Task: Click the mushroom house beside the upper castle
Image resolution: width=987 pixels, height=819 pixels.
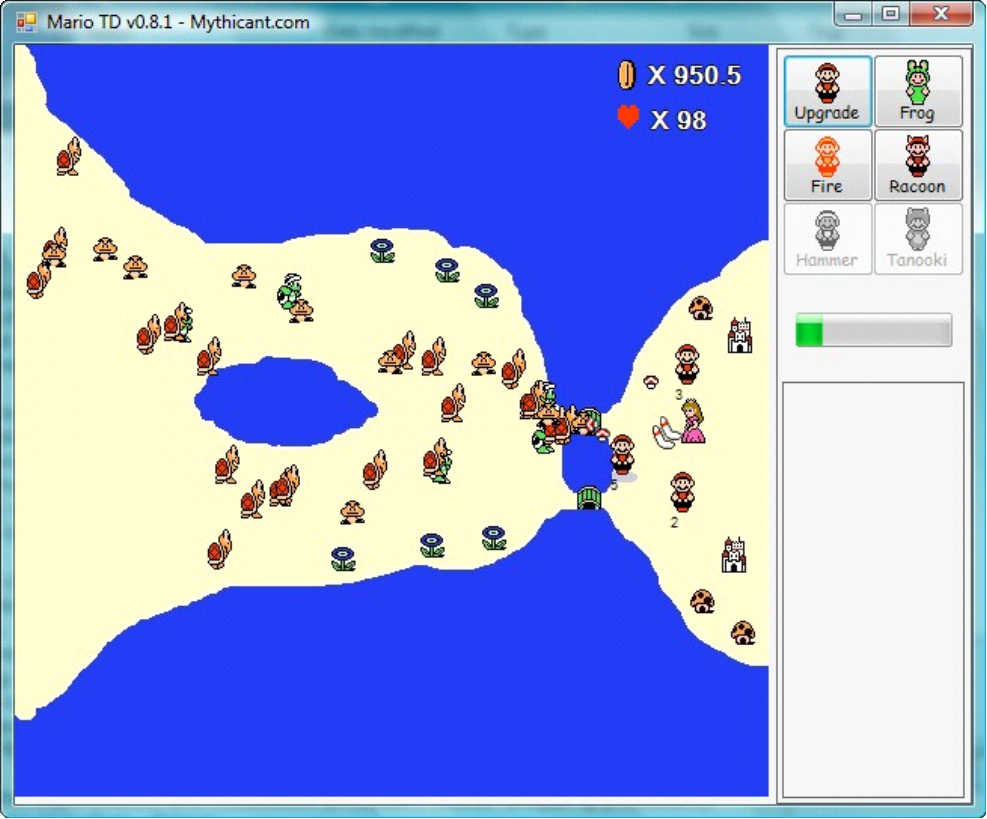Action: pyautogui.click(x=701, y=308)
